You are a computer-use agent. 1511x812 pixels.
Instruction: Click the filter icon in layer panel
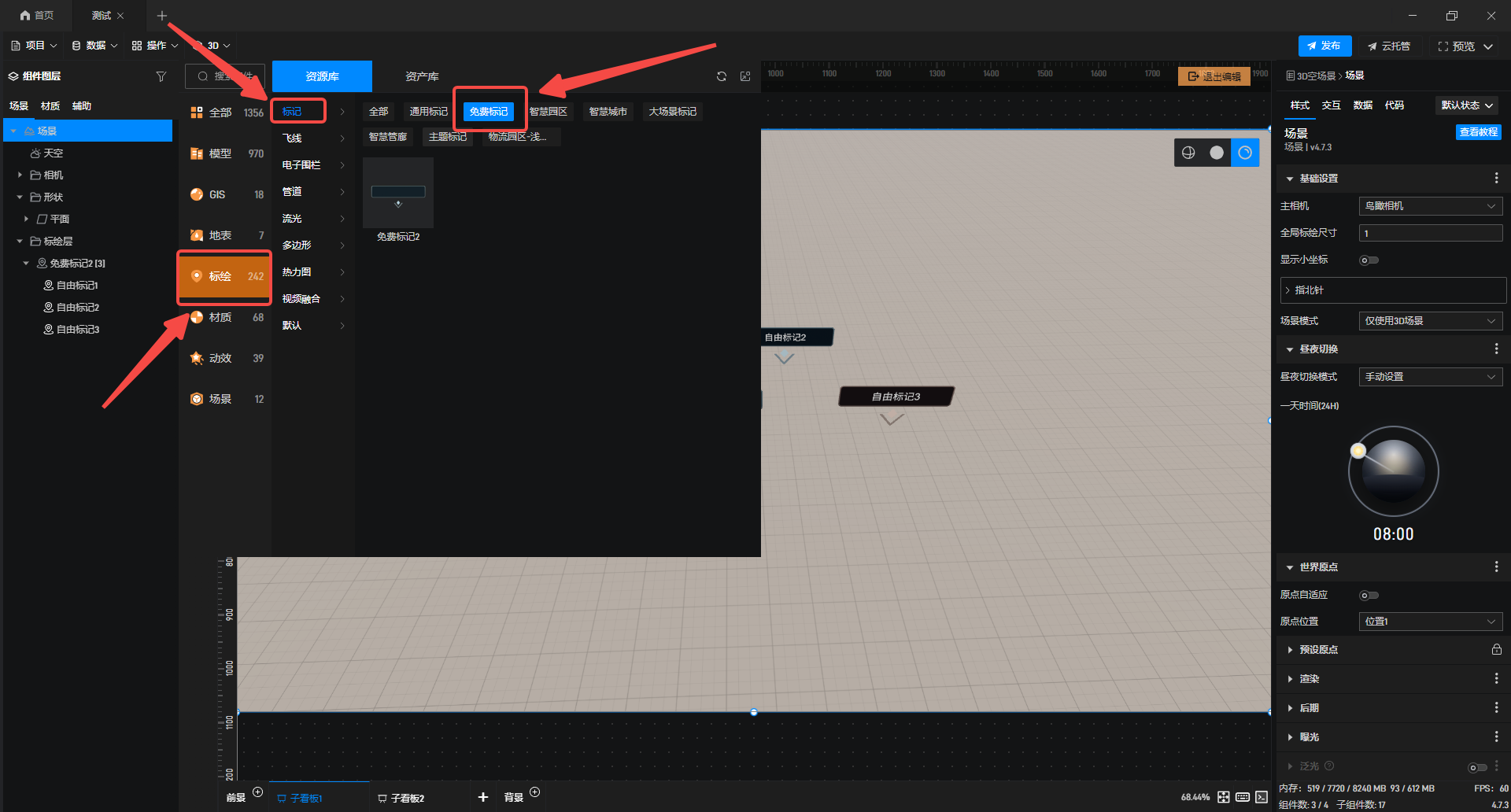(x=161, y=76)
